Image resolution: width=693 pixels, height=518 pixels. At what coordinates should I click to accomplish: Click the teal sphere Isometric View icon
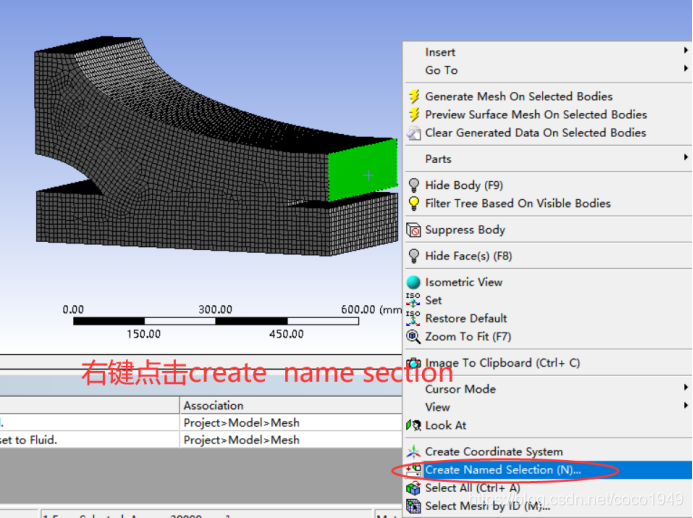414,282
